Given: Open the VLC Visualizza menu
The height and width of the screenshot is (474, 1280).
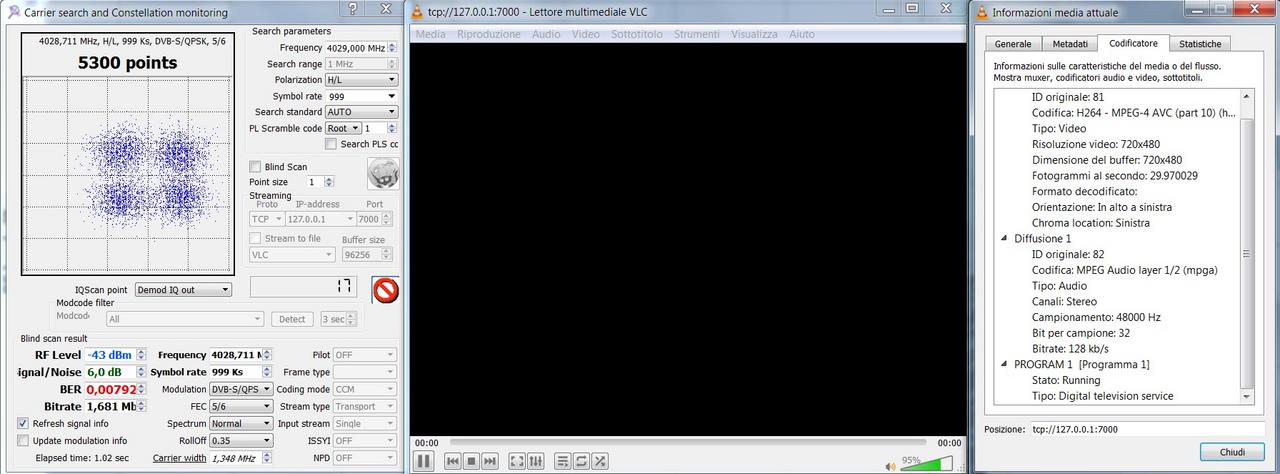Looking at the screenshot, I should [x=754, y=34].
